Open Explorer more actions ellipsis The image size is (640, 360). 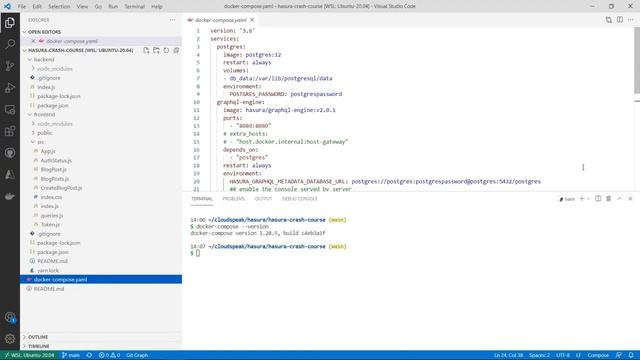click(172, 20)
